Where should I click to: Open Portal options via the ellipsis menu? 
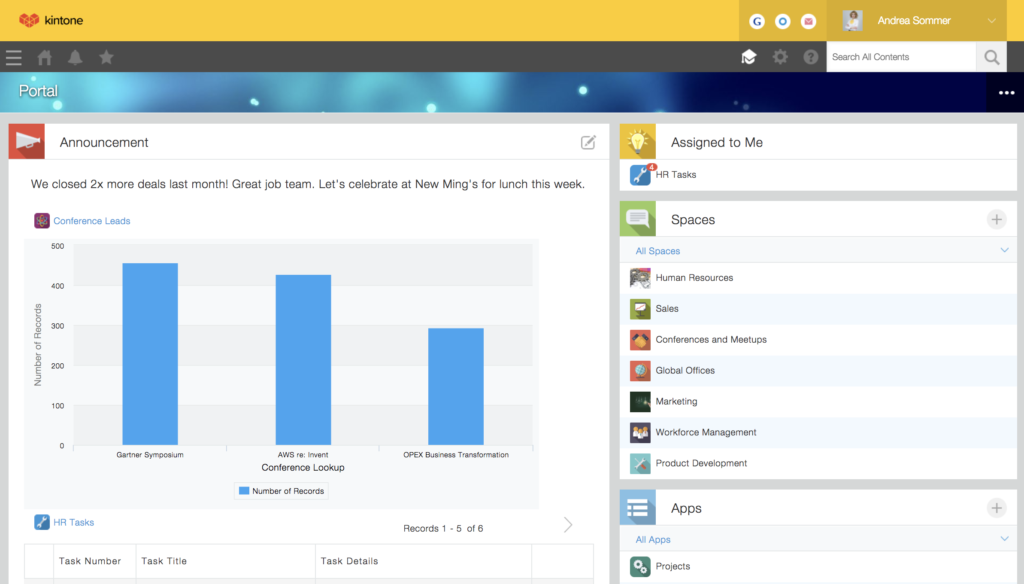(x=1004, y=92)
